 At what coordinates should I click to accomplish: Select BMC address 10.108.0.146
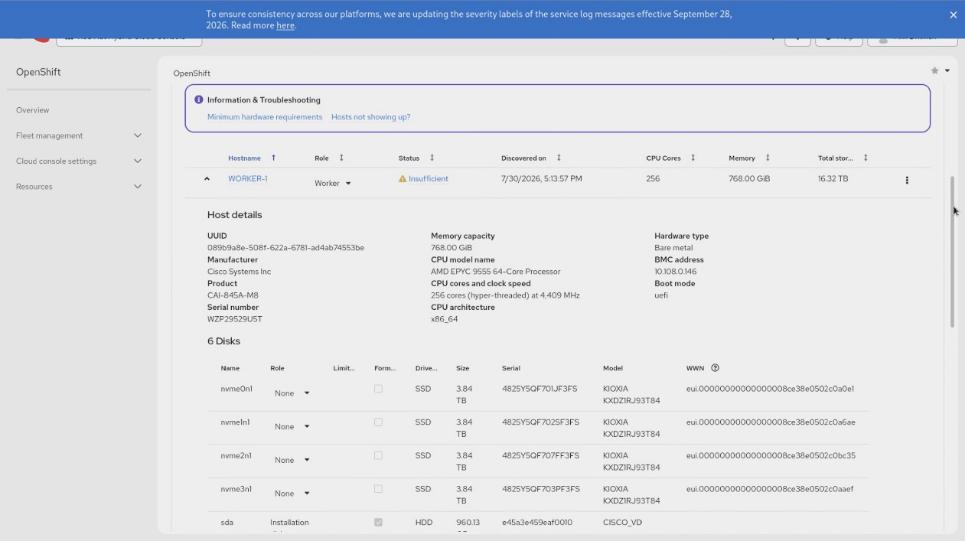coord(675,271)
